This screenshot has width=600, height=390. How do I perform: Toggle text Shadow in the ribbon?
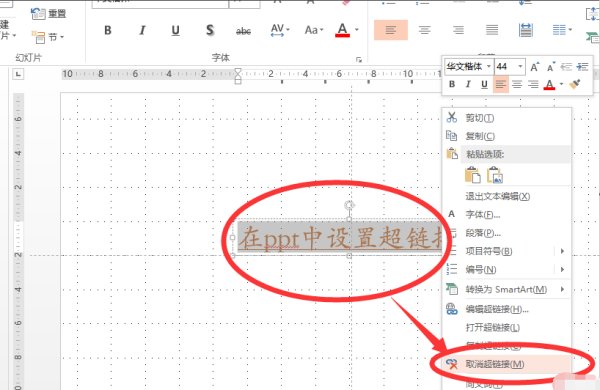(x=210, y=30)
